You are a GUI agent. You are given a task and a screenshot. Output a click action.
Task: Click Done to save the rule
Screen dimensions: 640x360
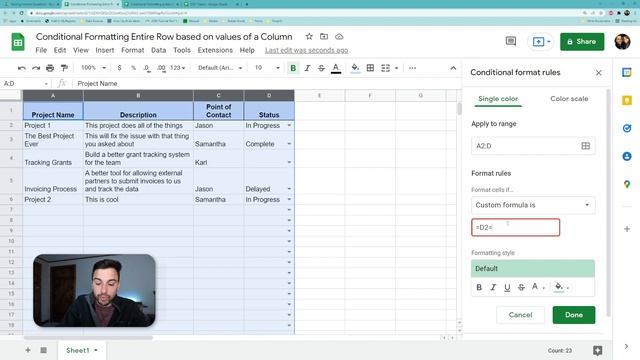point(573,315)
